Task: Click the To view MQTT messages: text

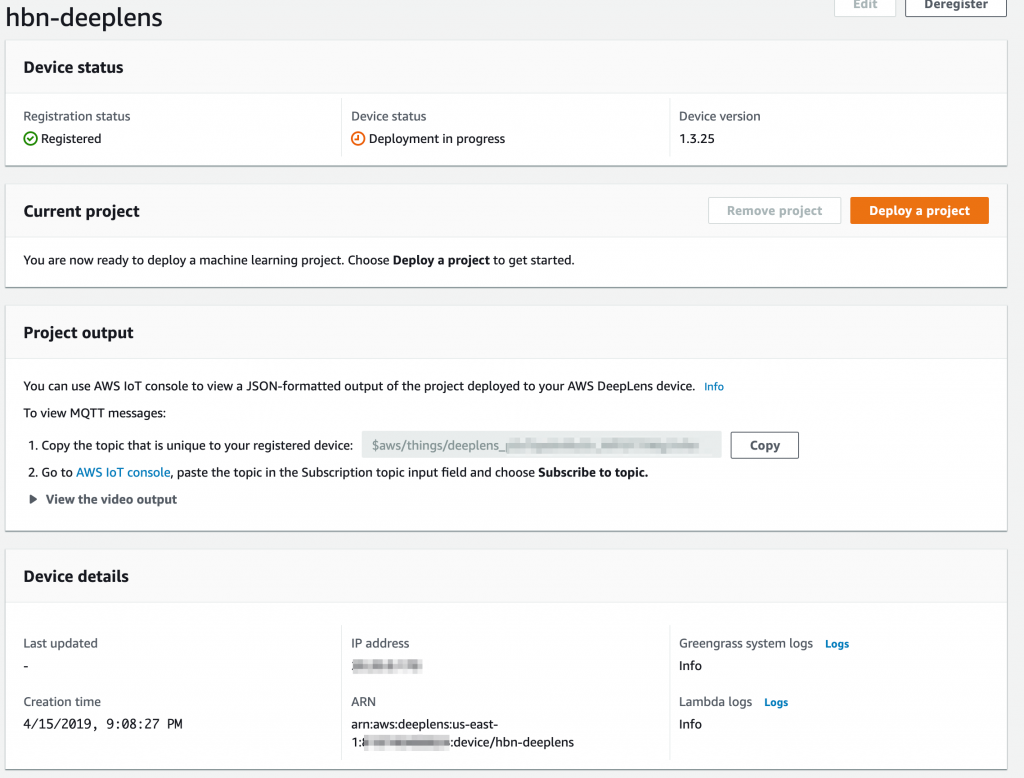Action: pos(95,413)
